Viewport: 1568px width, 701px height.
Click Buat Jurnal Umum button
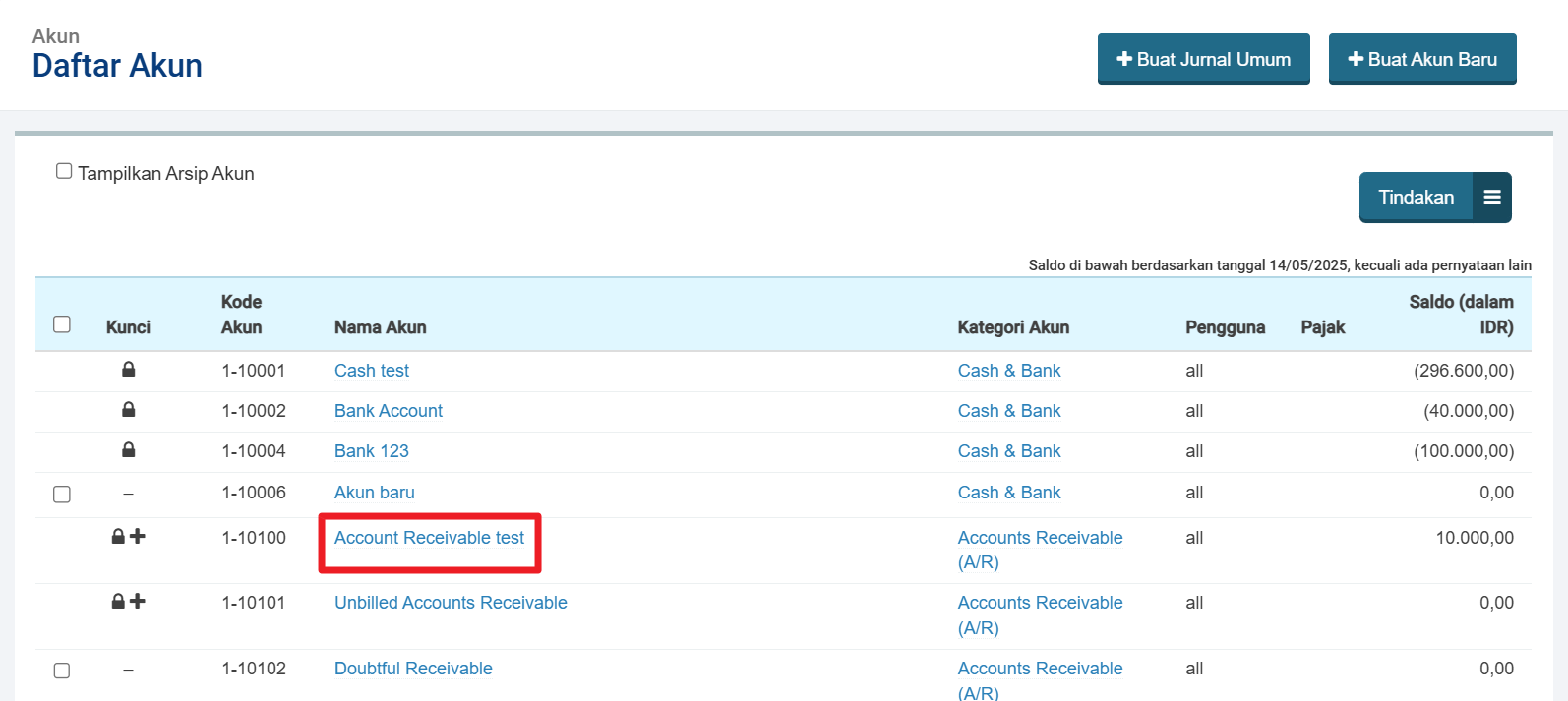[1203, 59]
